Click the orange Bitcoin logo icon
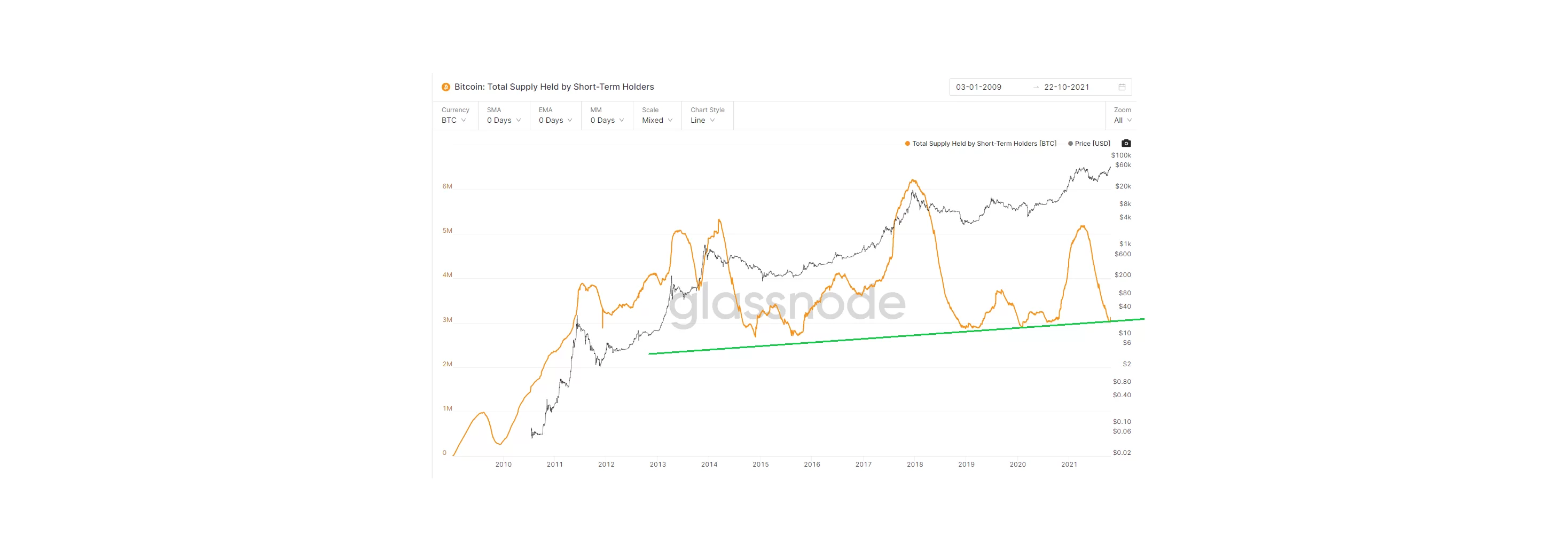The height and width of the screenshot is (551, 1568). (x=445, y=87)
